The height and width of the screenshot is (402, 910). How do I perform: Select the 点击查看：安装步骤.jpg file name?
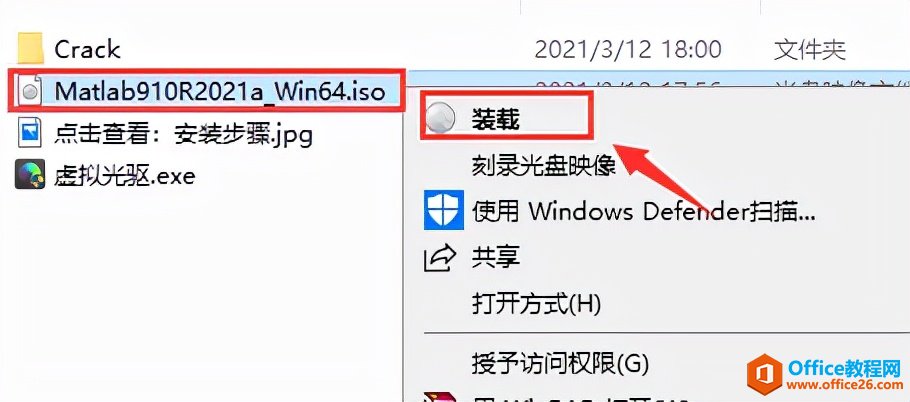click(184, 135)
